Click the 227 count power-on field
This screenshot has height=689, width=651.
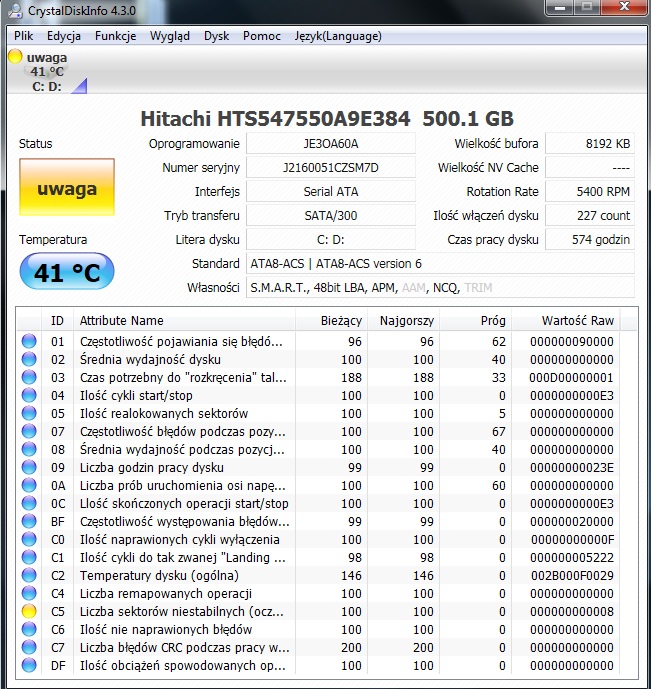tap(590, 215)
